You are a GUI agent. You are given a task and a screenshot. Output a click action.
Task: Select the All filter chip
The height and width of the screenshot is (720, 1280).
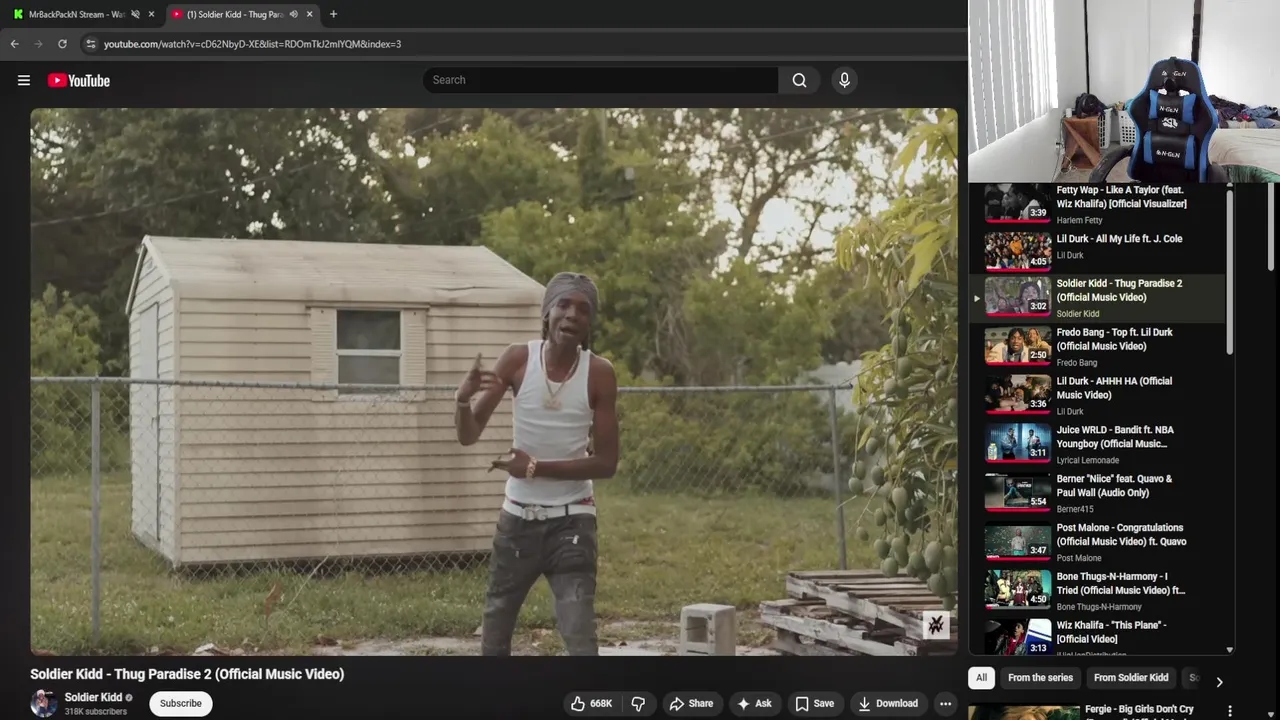point(981,678)
